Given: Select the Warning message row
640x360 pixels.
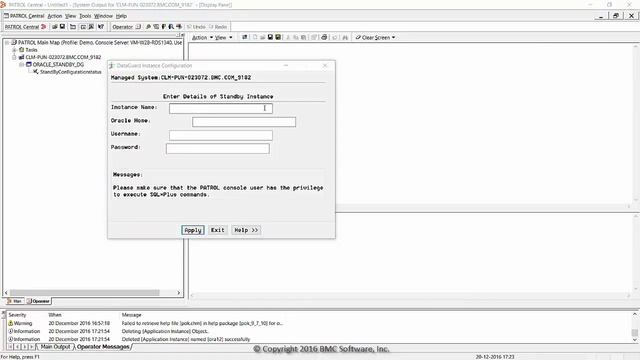Looking at the screenshot, I should point(145,323).
